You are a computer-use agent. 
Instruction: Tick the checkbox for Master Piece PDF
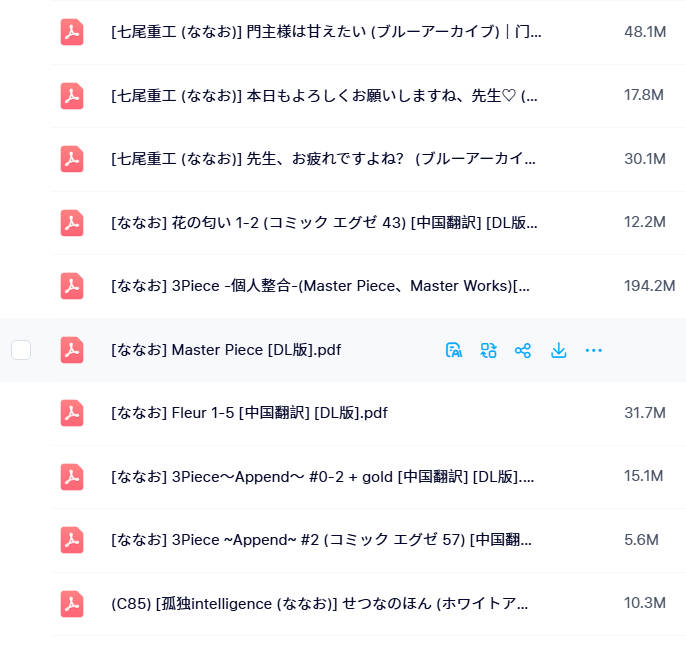pyautogui.click(x=21, y=350)
